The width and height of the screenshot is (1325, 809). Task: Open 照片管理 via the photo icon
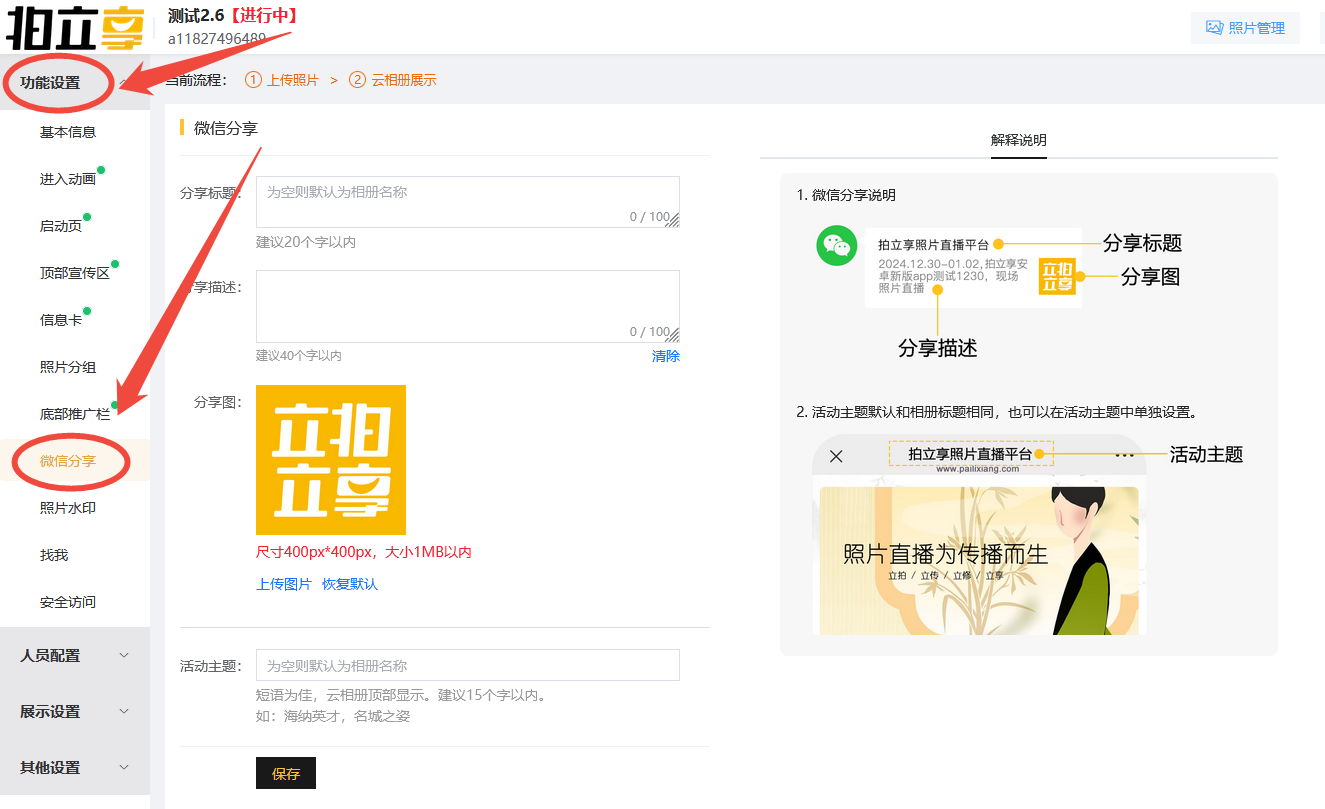click(x=1244, y=27)
